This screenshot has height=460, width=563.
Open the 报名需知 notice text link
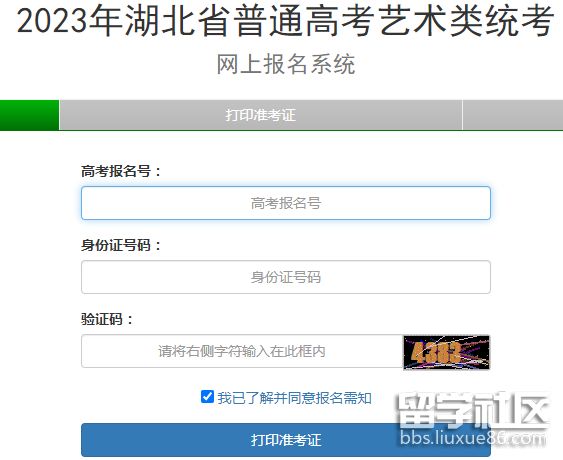(x=344, y=398)
